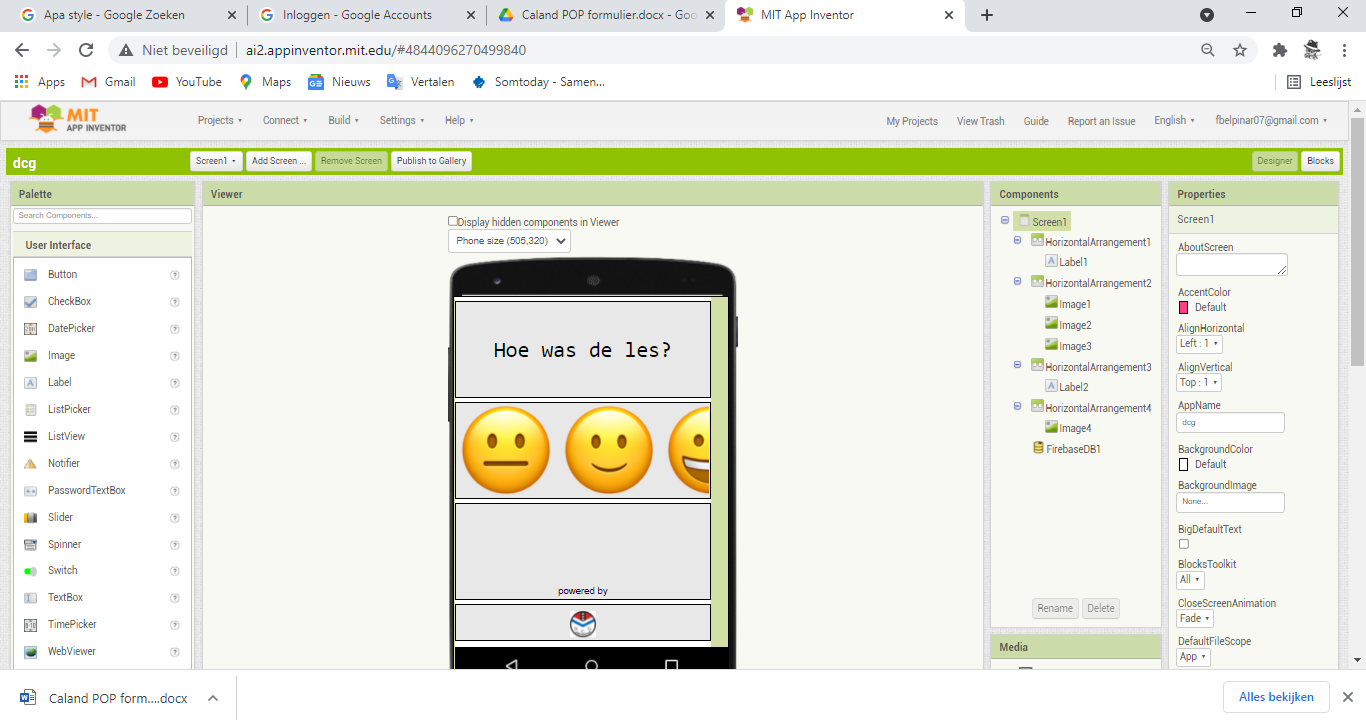Click the ListView component icon

pos(30,437)
